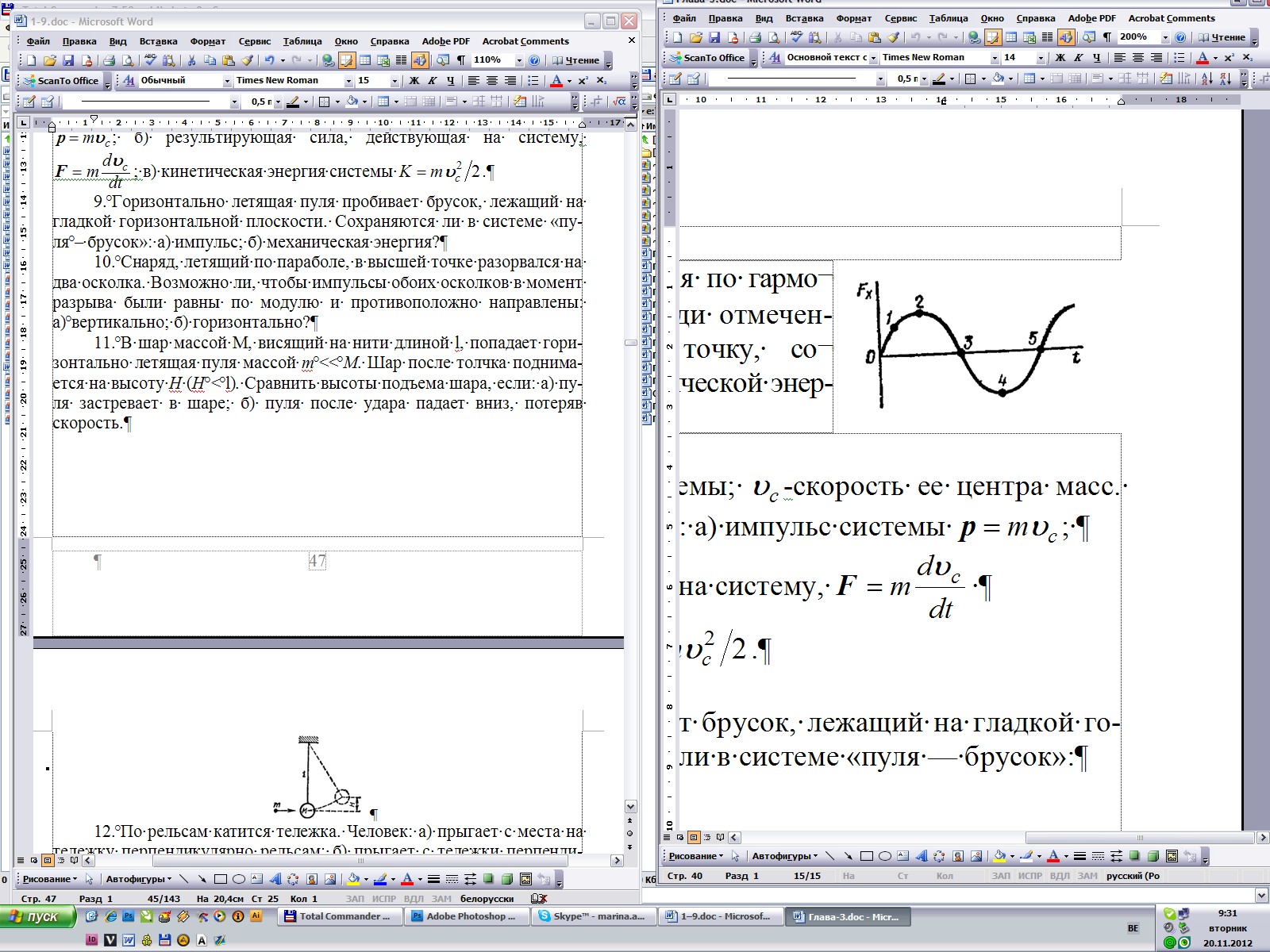Open Таблица menu in 1-9.doc window
This screenshot has height=952, width=1270.
click(302, 41)
